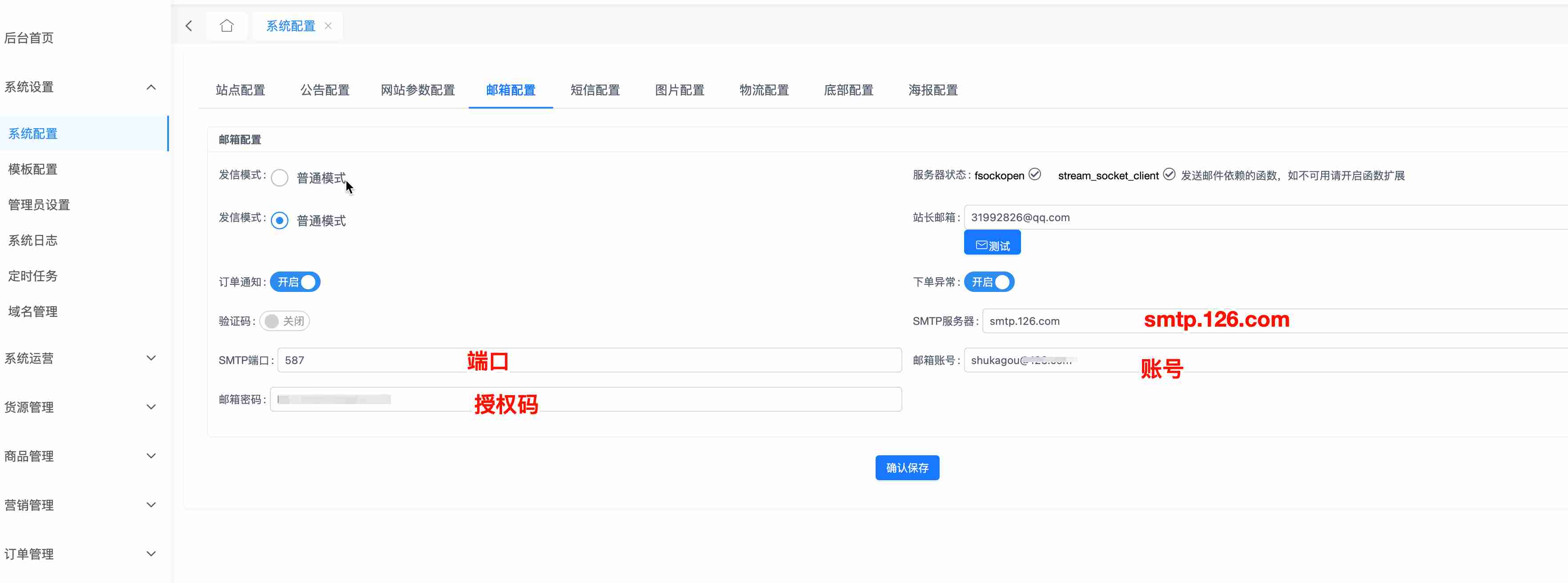This screenshot has width=1568, height=583.
Task: Click the stream_socket_client checkmark icon
Action: [x=1169, y=174]
